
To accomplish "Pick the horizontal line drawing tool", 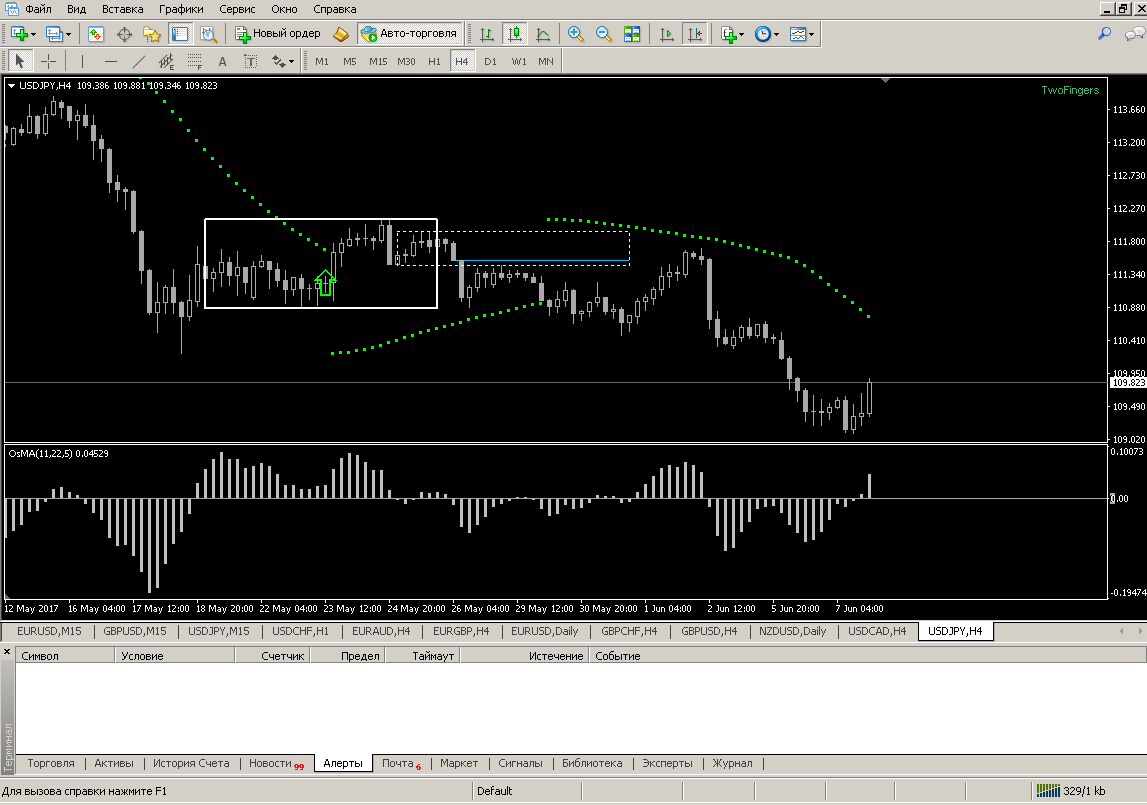I will pos(110,61).
